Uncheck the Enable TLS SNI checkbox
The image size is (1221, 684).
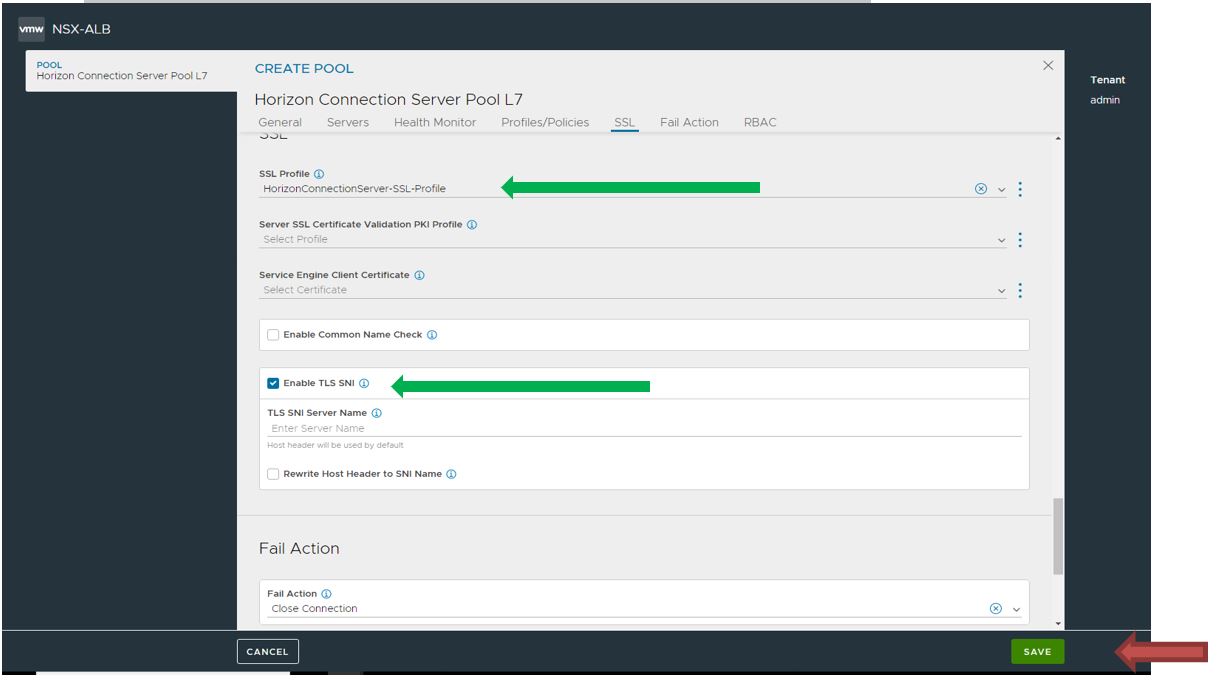click(x=273, y=383)
